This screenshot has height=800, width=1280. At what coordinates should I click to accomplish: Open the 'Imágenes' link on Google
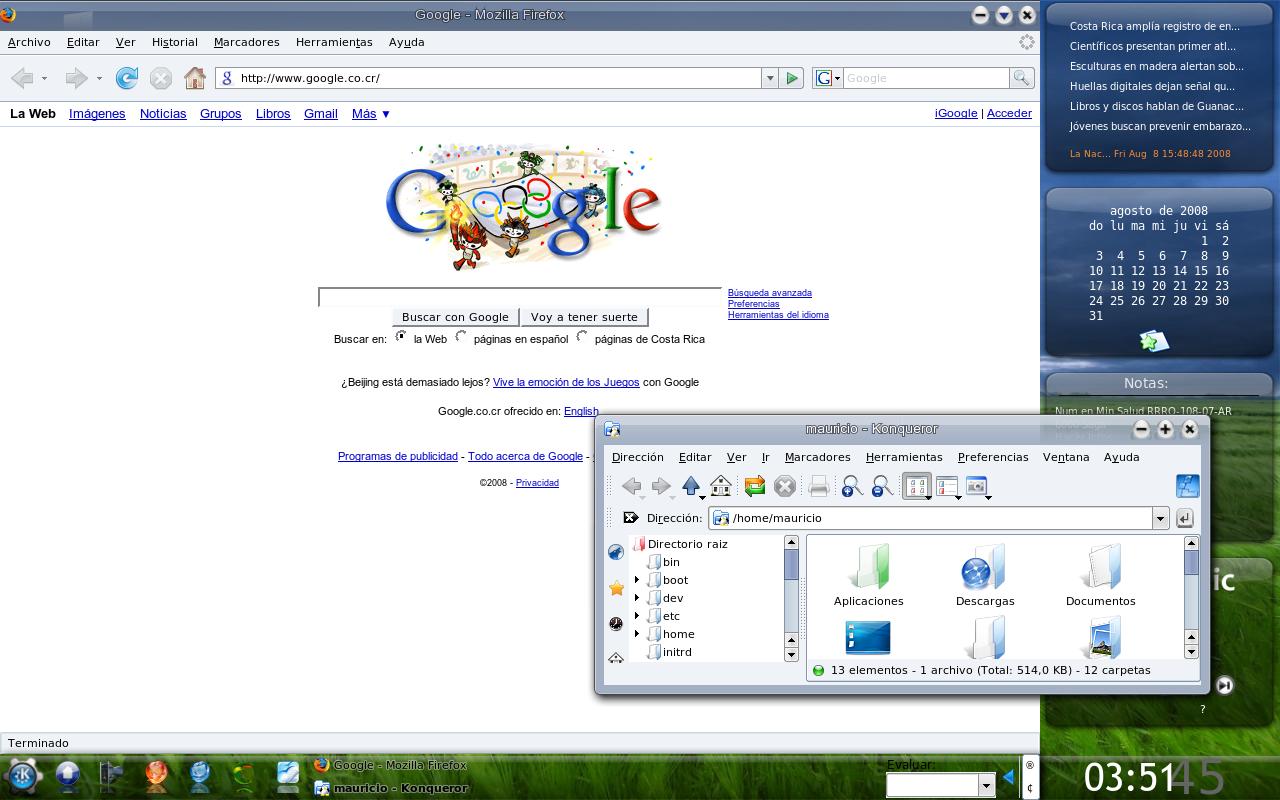pyautogui.click(x=97, y=114)
